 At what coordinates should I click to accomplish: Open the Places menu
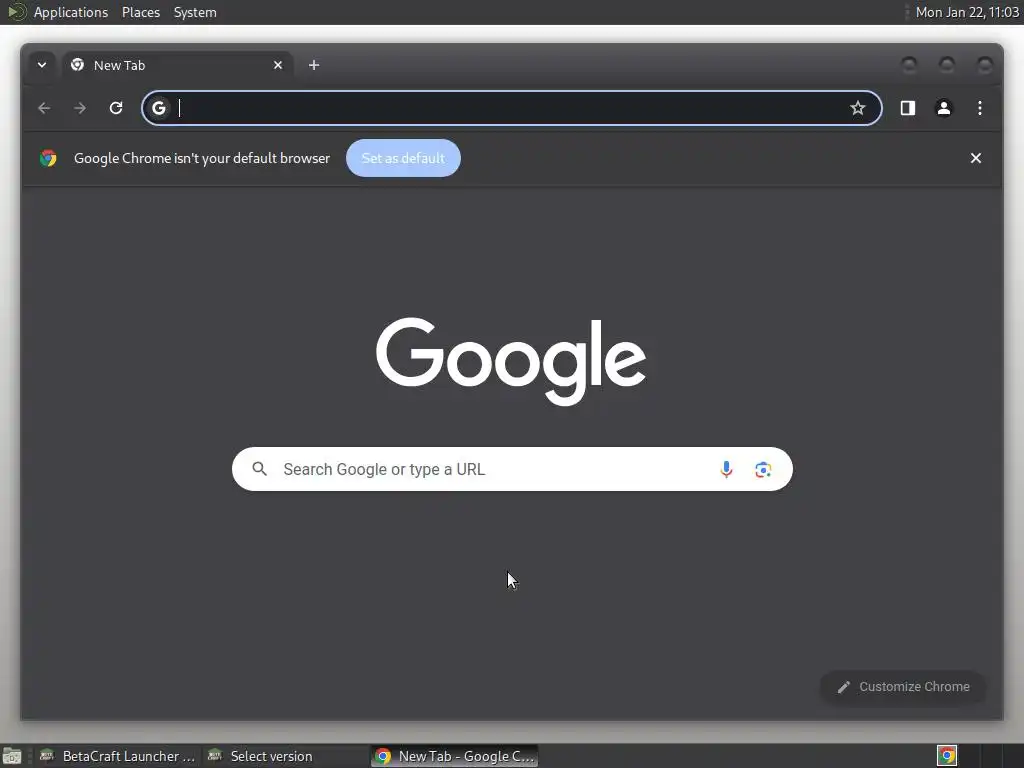[141, 12]
